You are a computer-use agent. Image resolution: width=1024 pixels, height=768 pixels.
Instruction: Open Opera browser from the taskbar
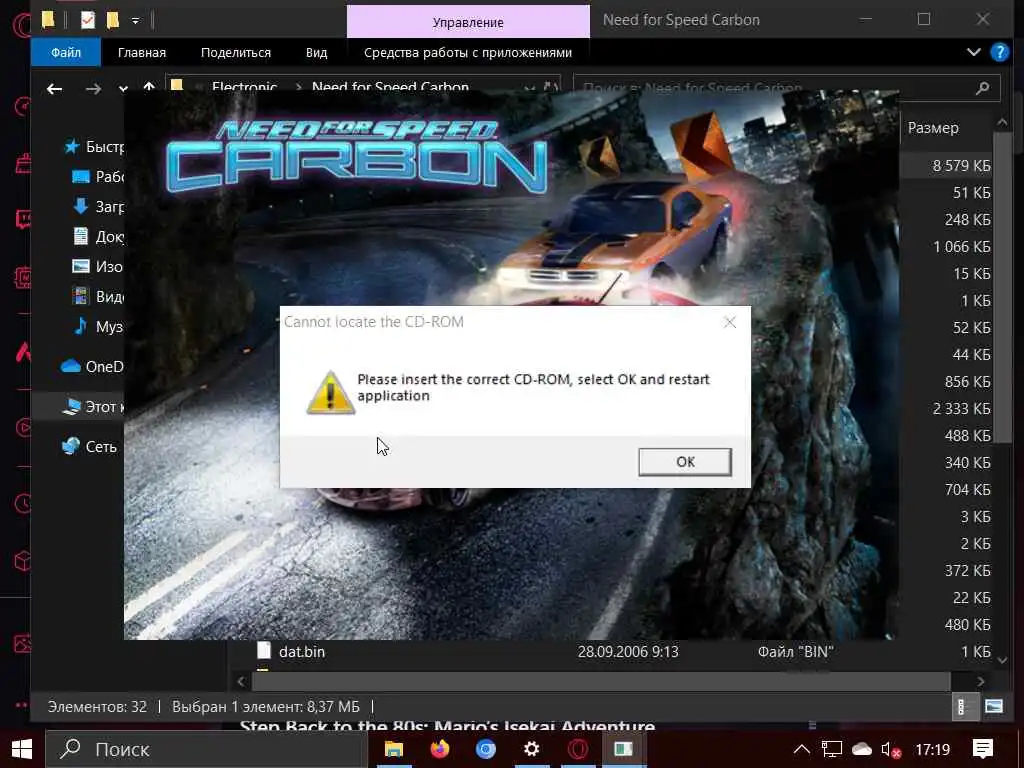(x=577, y=749)
